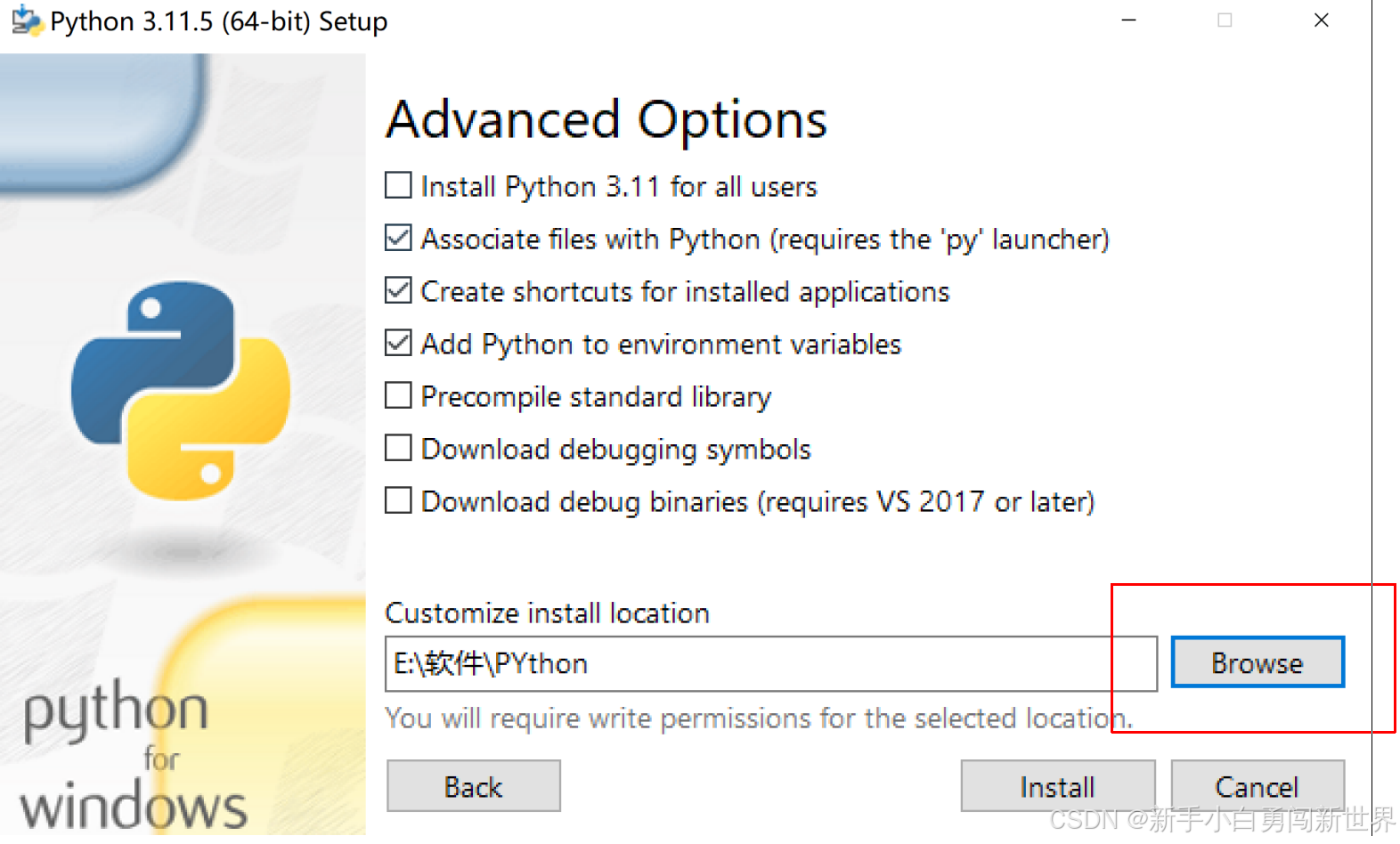Start installation with the Install button
Viewport: 1400px width, 844px height.
coord(1057,786)
